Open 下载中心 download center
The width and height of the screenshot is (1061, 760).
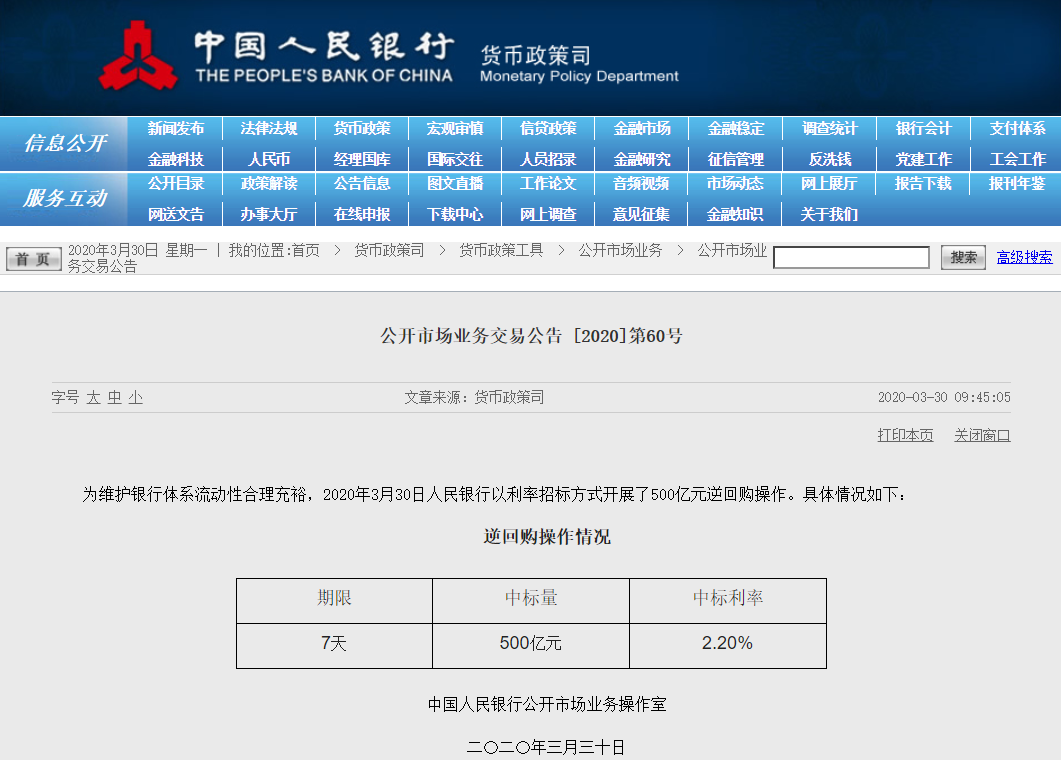pos(455,214)
